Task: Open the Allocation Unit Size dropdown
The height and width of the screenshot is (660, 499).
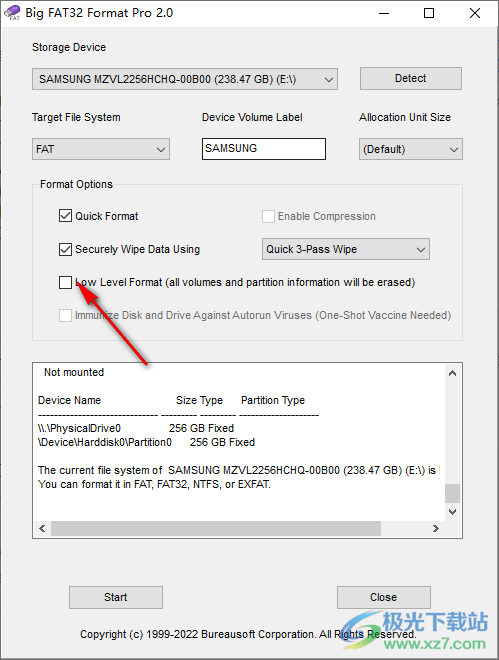Action: (411, 149)
